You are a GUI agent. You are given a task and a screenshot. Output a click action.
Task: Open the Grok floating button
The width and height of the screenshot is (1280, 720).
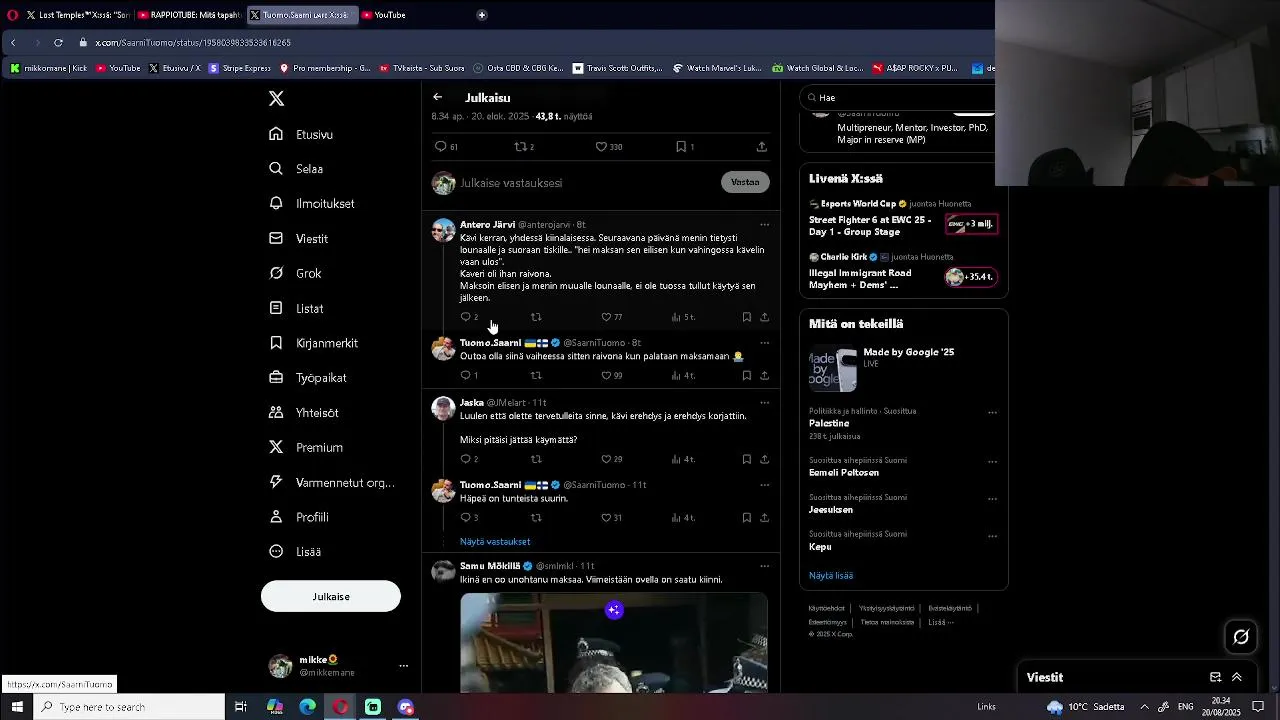1241,637
